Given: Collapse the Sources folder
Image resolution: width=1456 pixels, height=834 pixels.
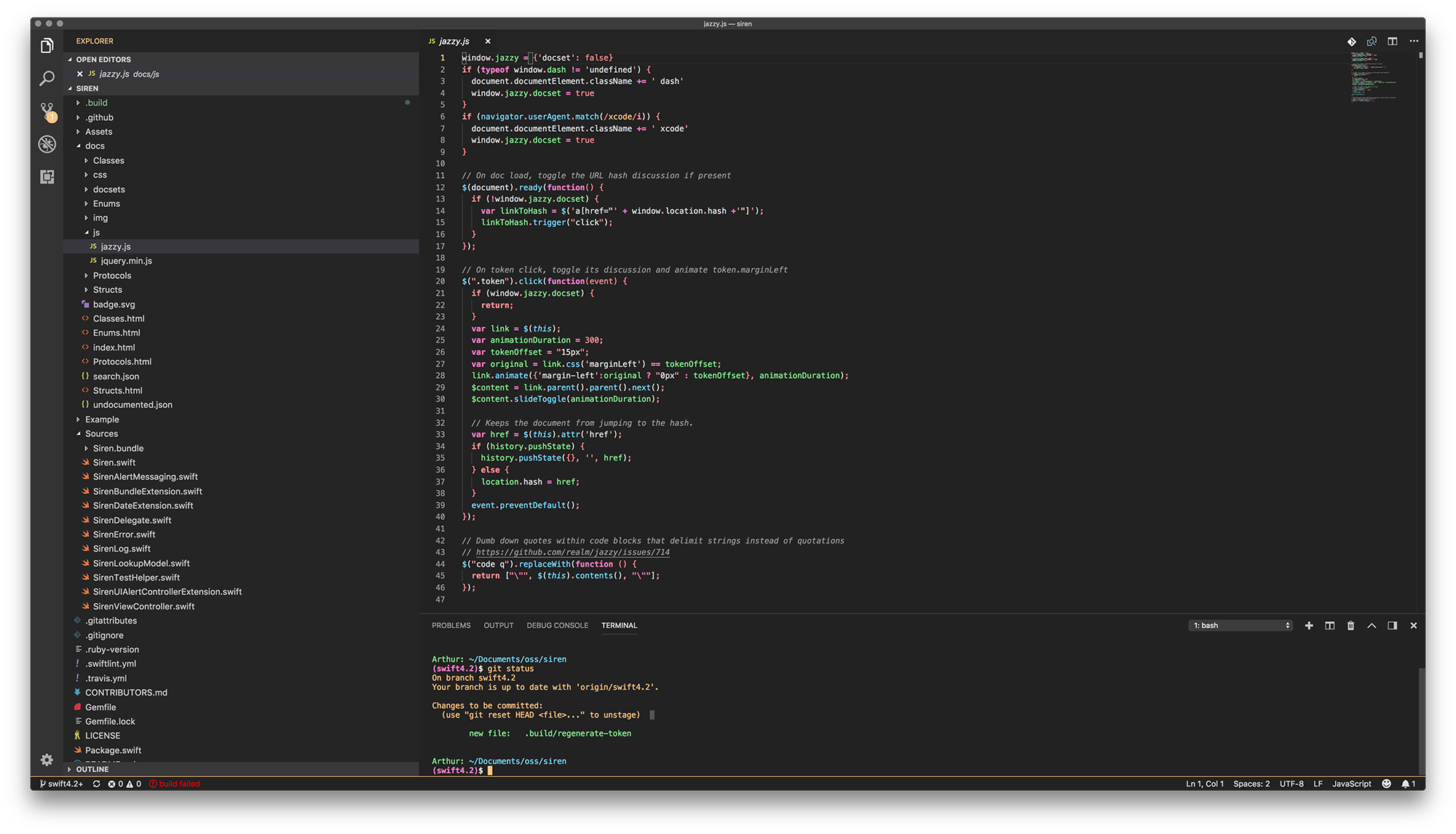Looking at the screenshot, I should tap(101, 434).
